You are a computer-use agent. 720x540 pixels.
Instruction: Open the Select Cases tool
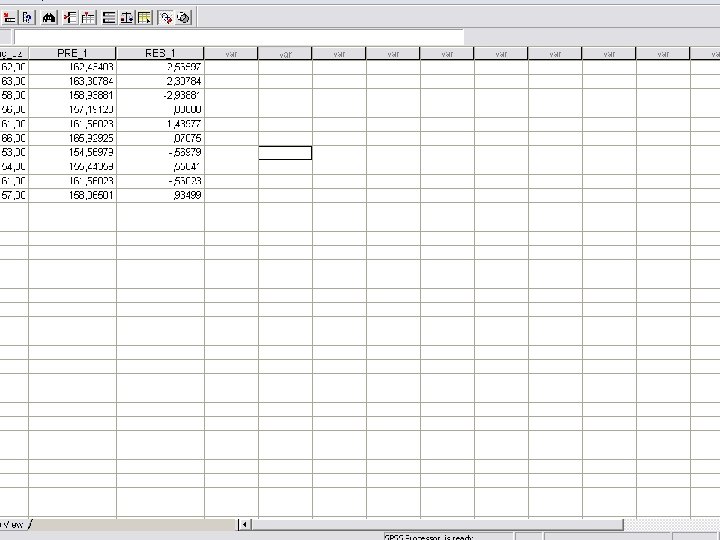(144, 18)
